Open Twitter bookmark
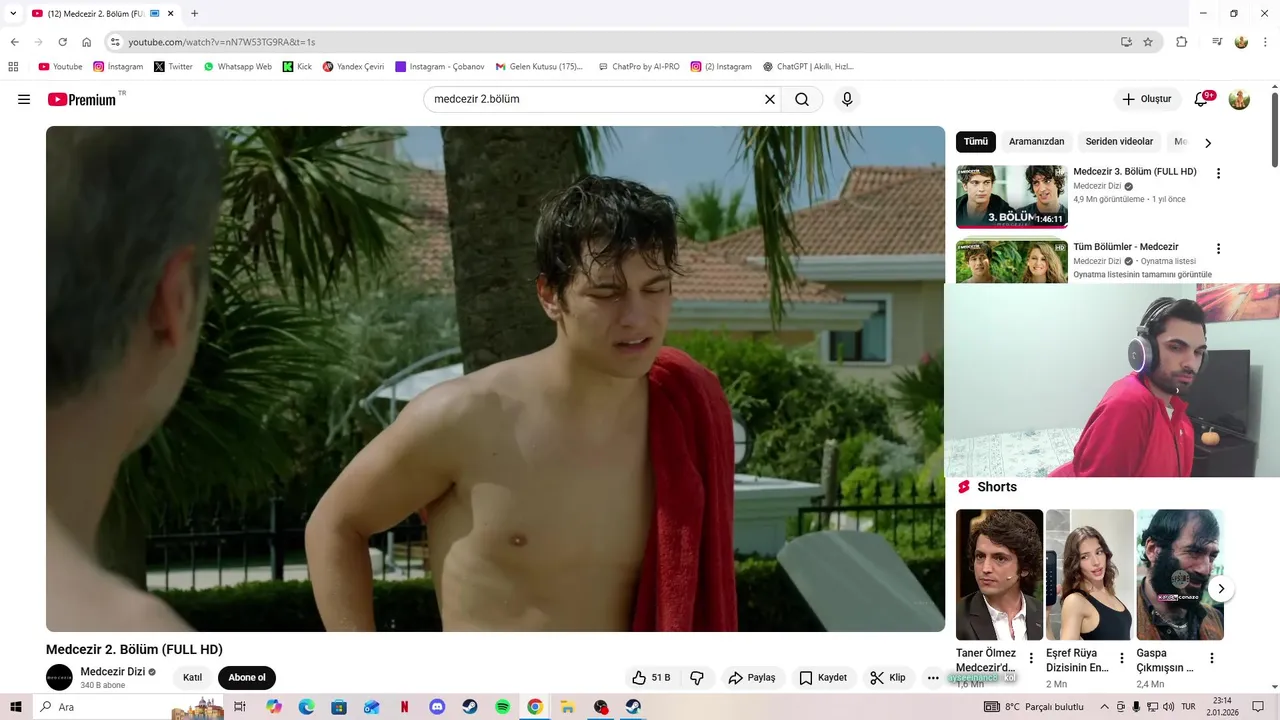 click(173, 67)
